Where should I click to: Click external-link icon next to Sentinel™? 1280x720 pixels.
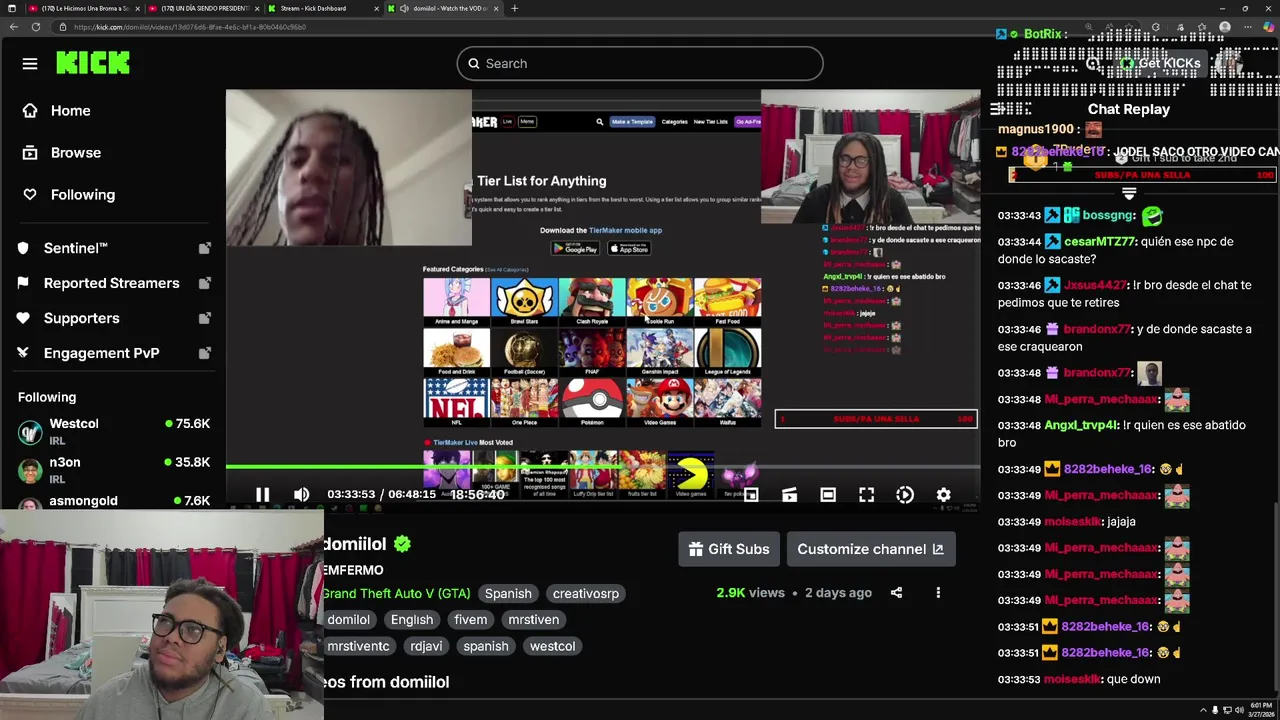click(204, 248)
